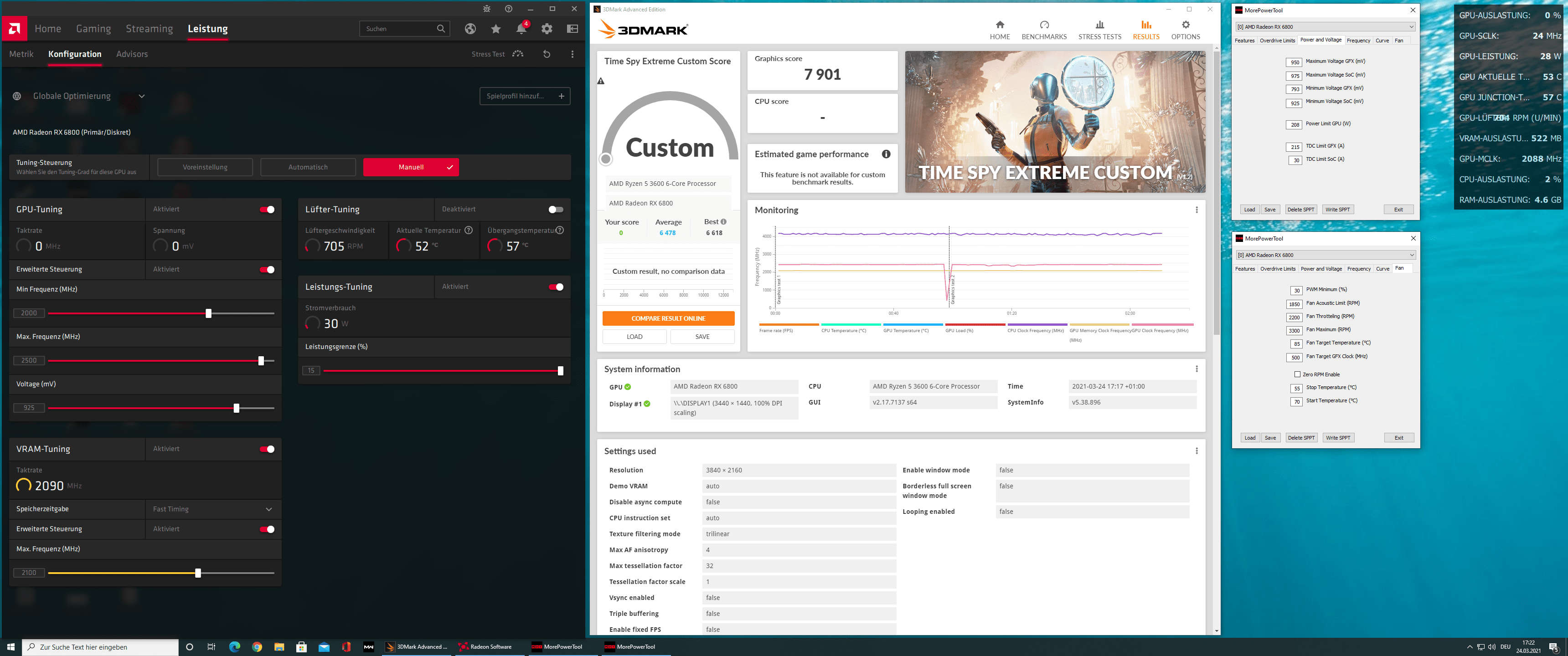Select Automatisch tuning mode
This screenshot has width=1568, height=656.
click(308, 167)
